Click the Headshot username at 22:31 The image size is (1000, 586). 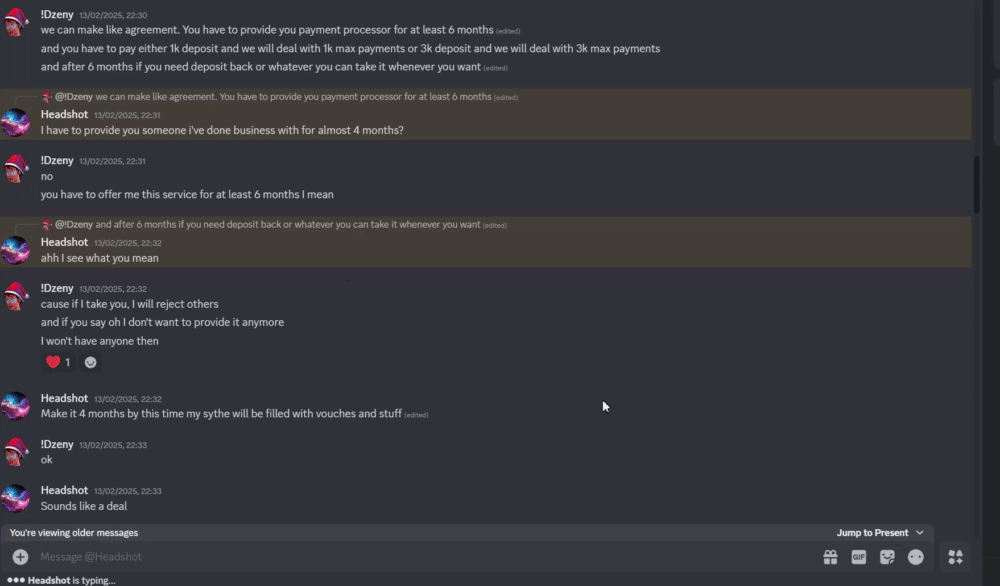tap(64, 114)
